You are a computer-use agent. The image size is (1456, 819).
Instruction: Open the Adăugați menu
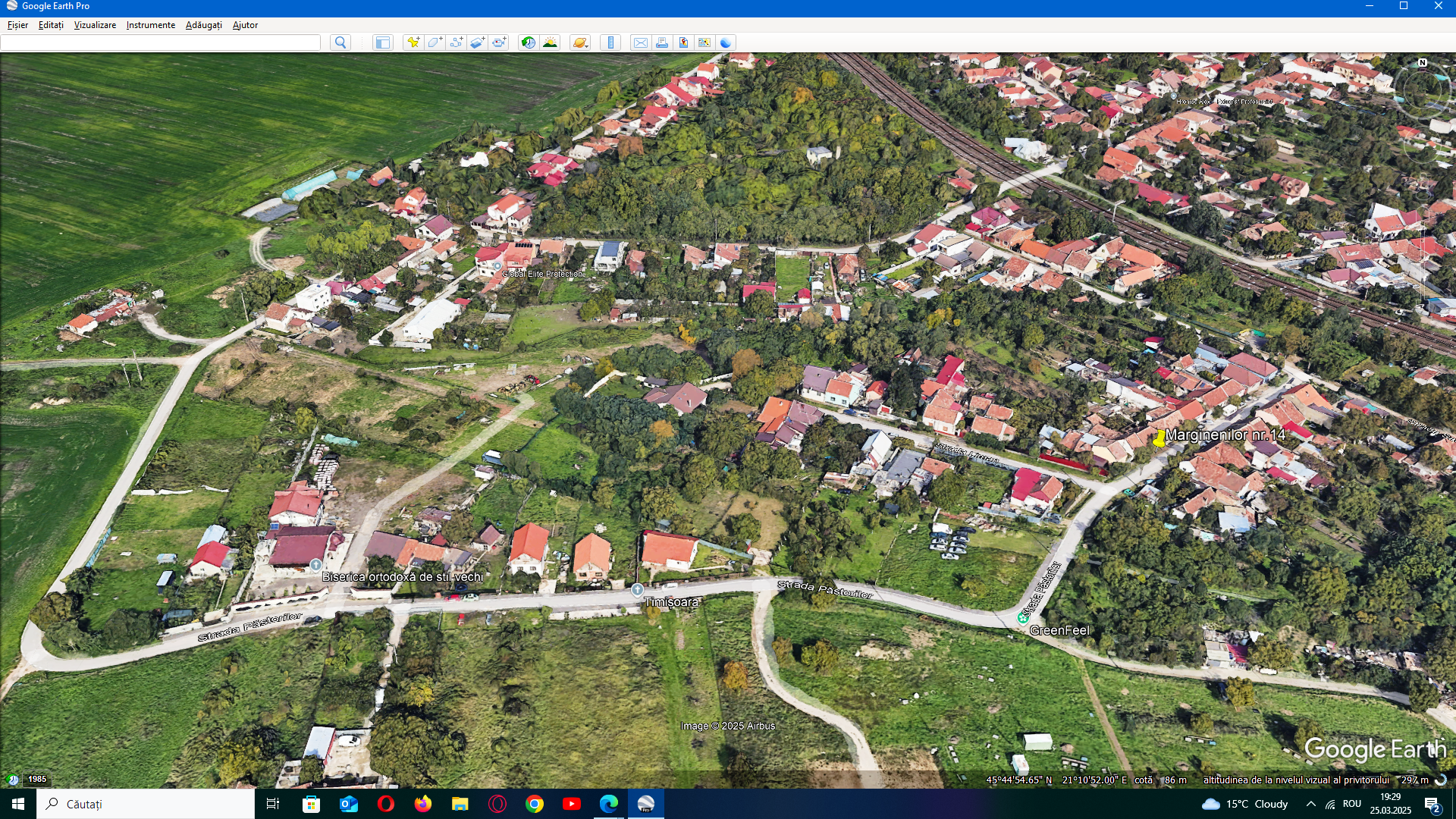(x=203, y=25)
